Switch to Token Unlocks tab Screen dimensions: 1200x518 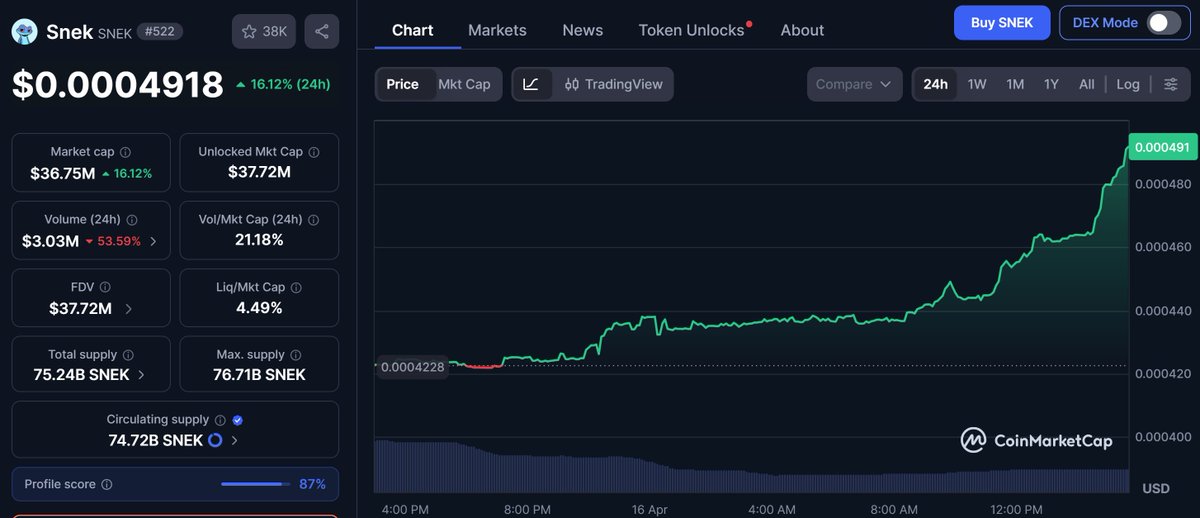tap(692, 30)
